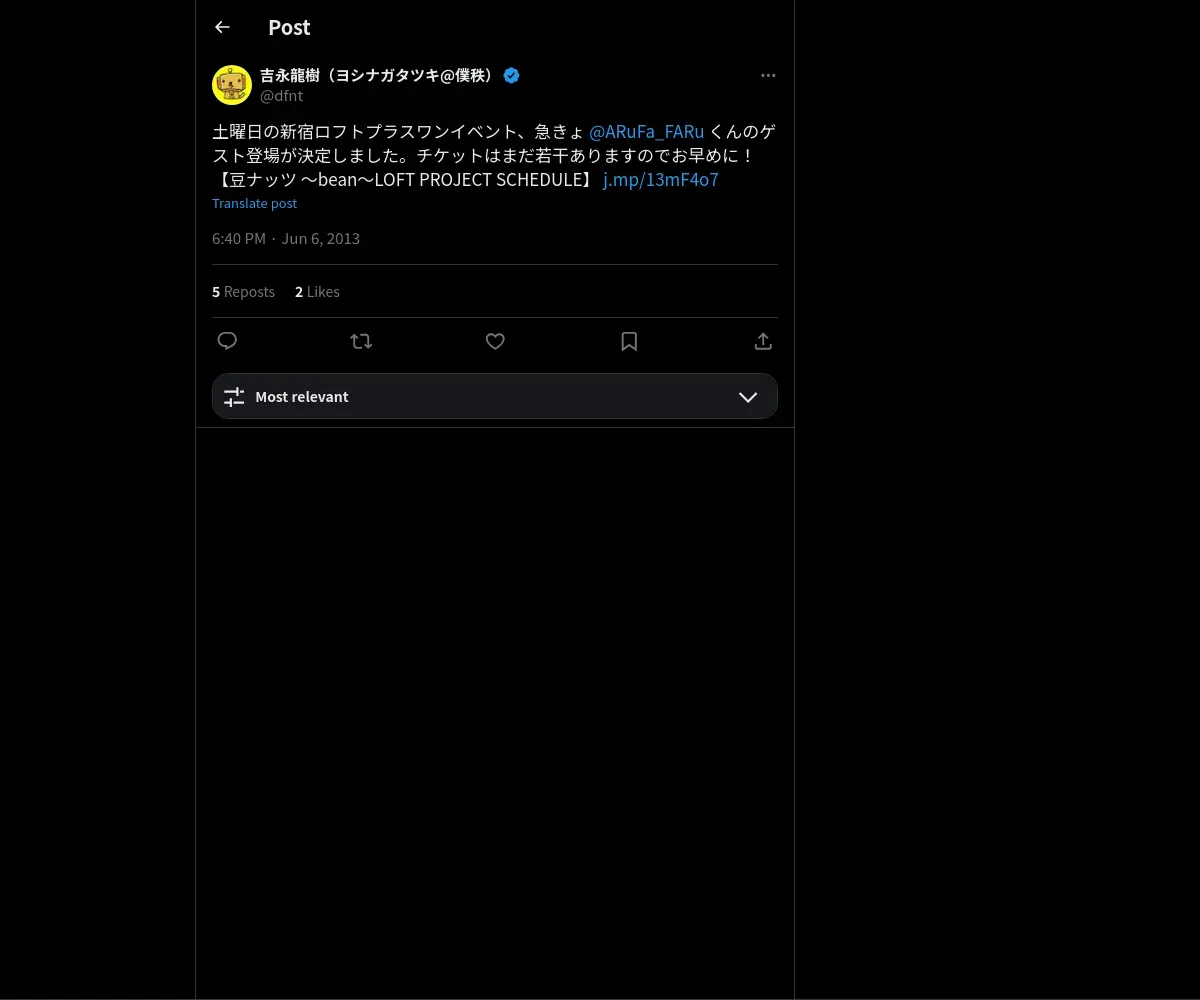Open the @ARuFa_FARu mention link
The image size is (1200, 1000).
tap(646, 132)
